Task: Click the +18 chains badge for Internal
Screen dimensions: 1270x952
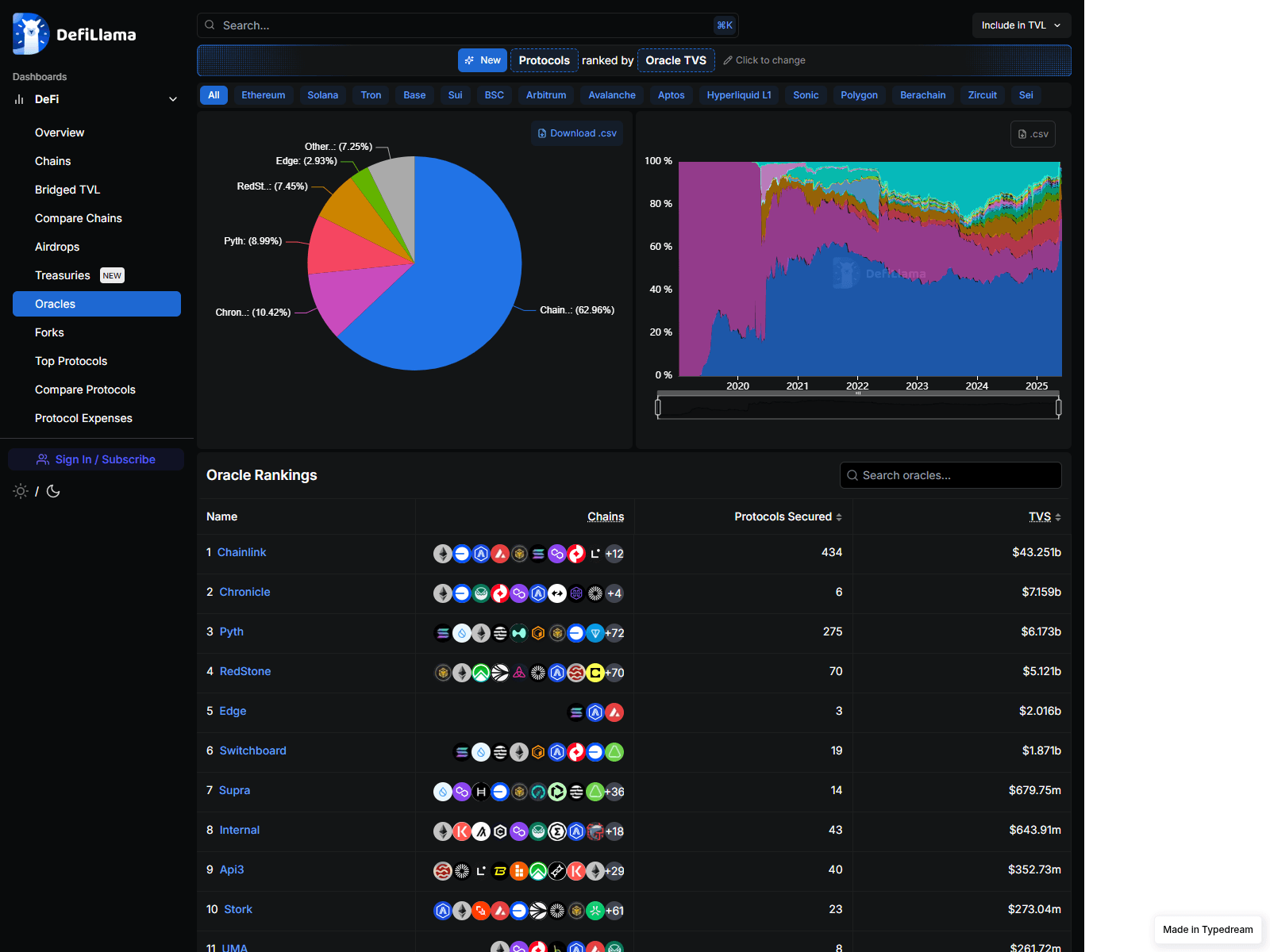Action: click(x=614, y=831)
